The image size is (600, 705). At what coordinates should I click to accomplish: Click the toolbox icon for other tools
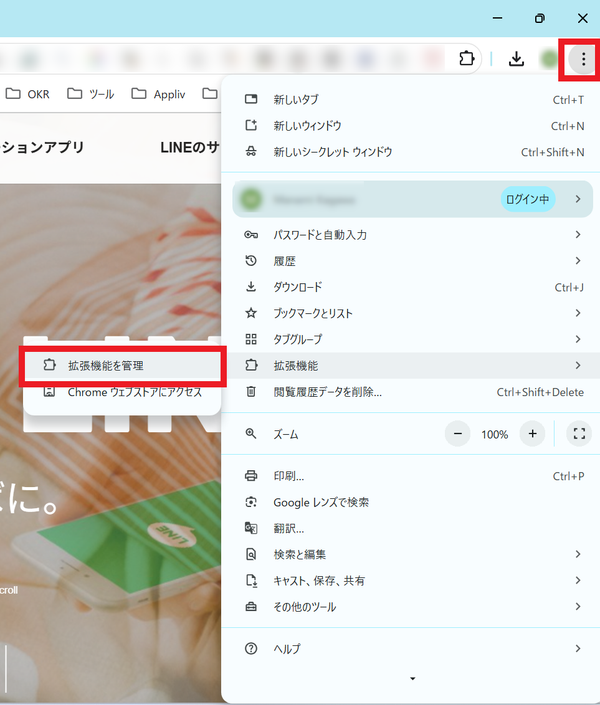click(251, 607)
